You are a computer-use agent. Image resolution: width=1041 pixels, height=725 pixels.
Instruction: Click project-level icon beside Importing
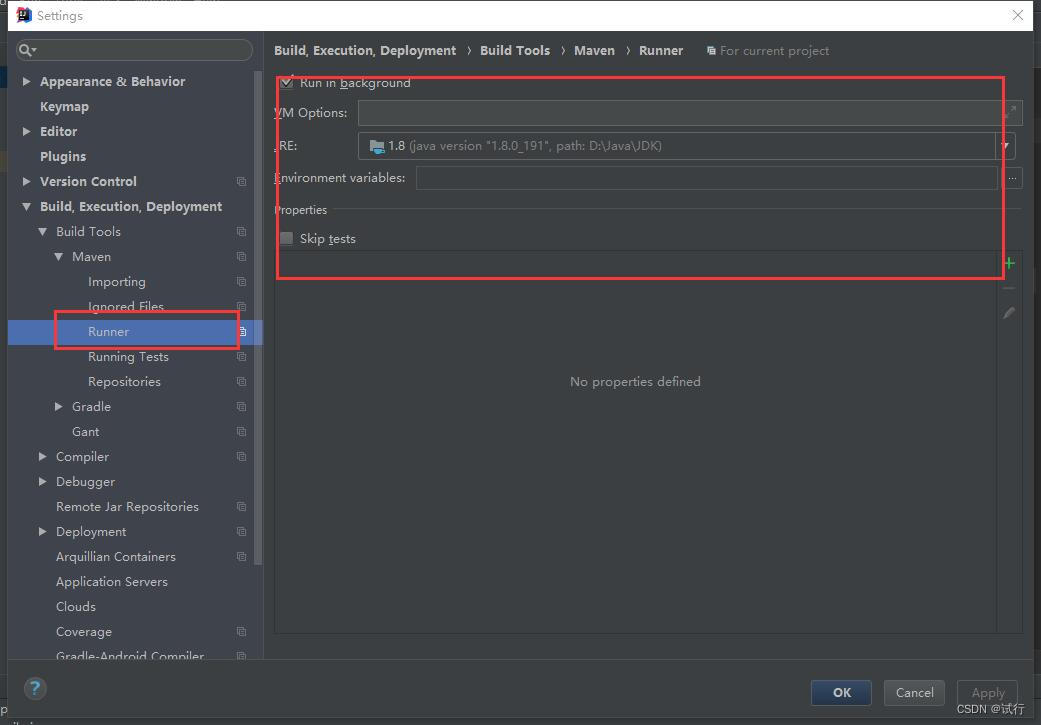point(242,282)
